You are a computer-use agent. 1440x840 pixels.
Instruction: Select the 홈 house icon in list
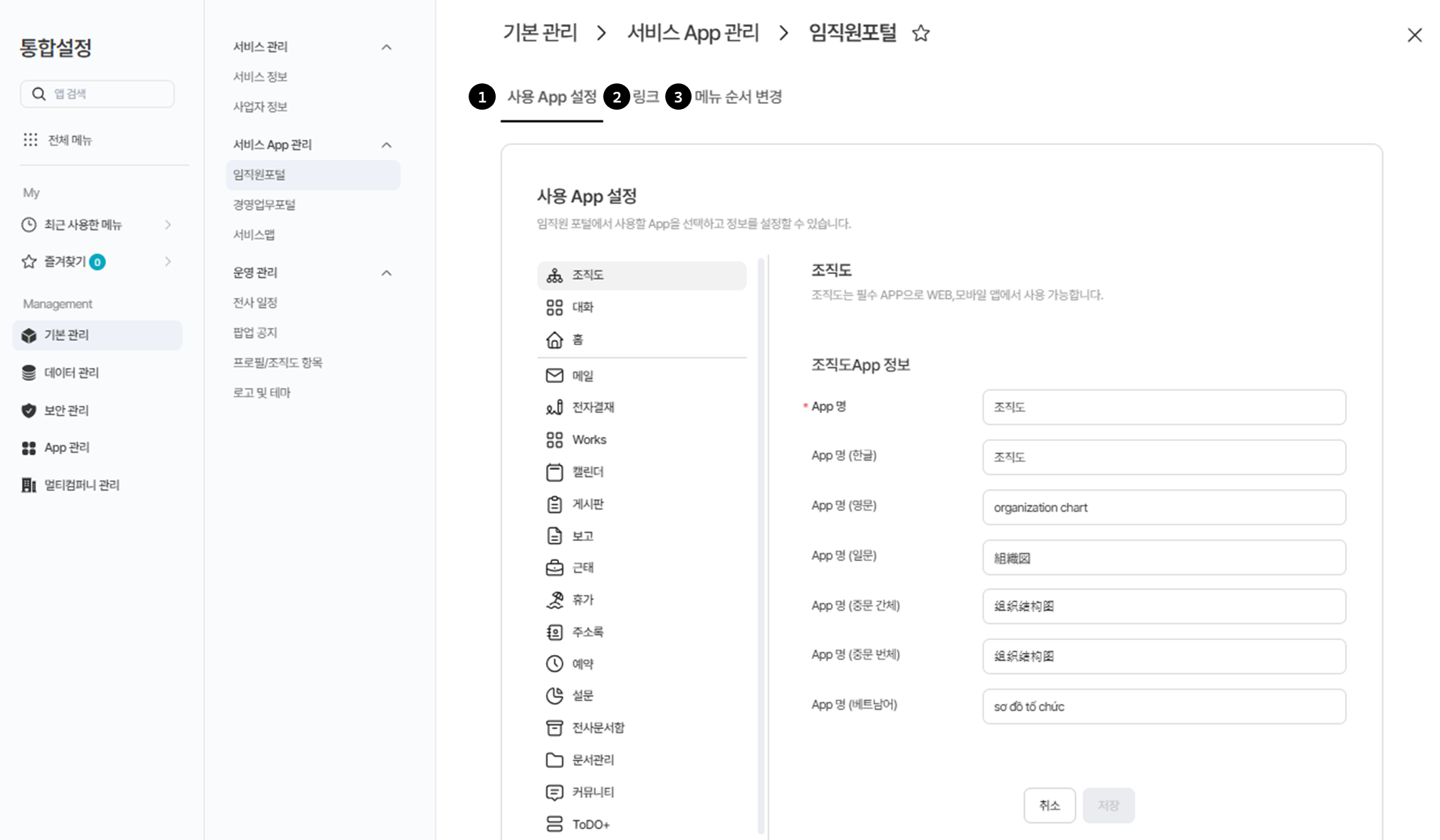[x=554, y=340]
